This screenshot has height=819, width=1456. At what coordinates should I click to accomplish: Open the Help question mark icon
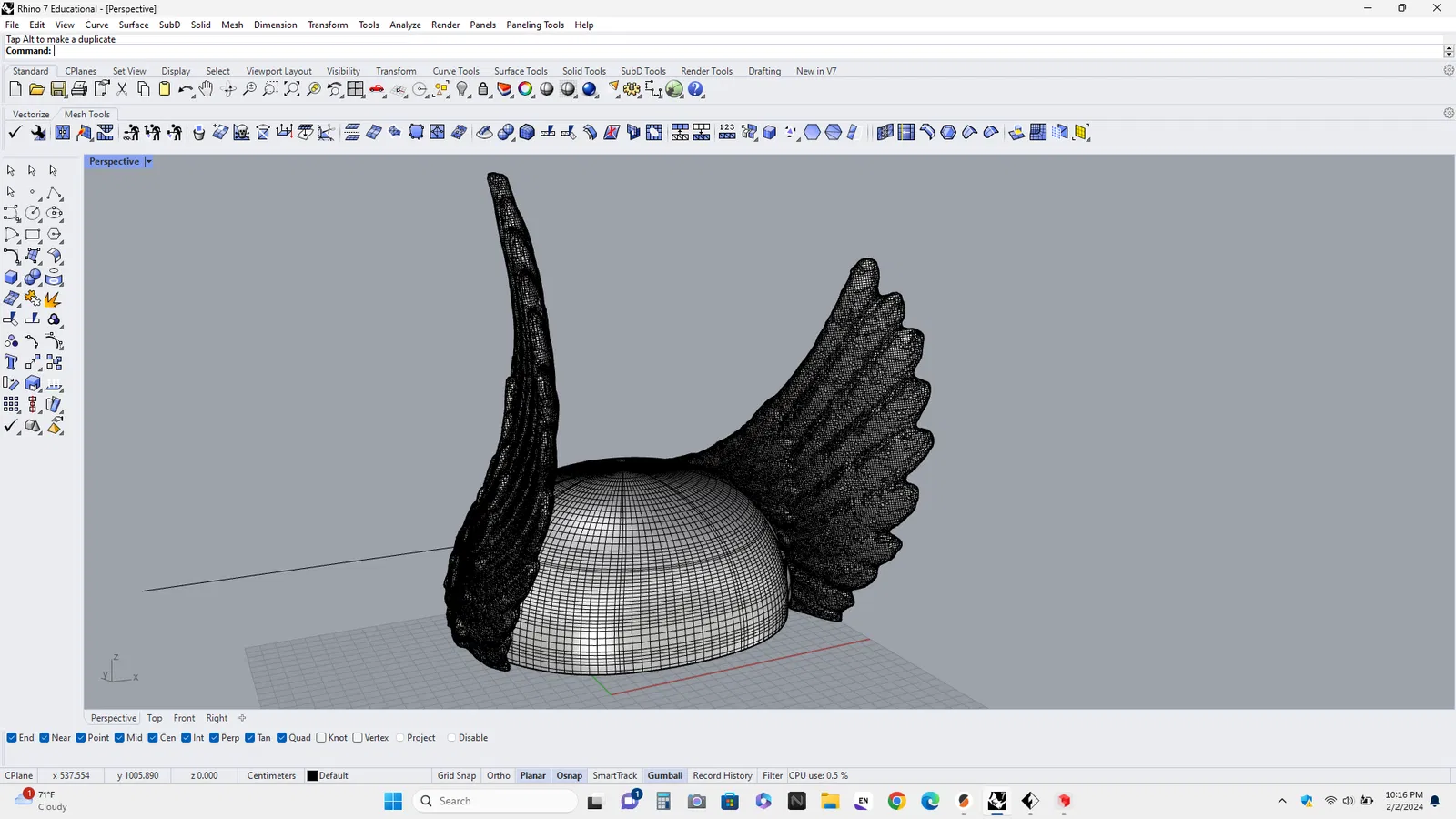(696, 89)
